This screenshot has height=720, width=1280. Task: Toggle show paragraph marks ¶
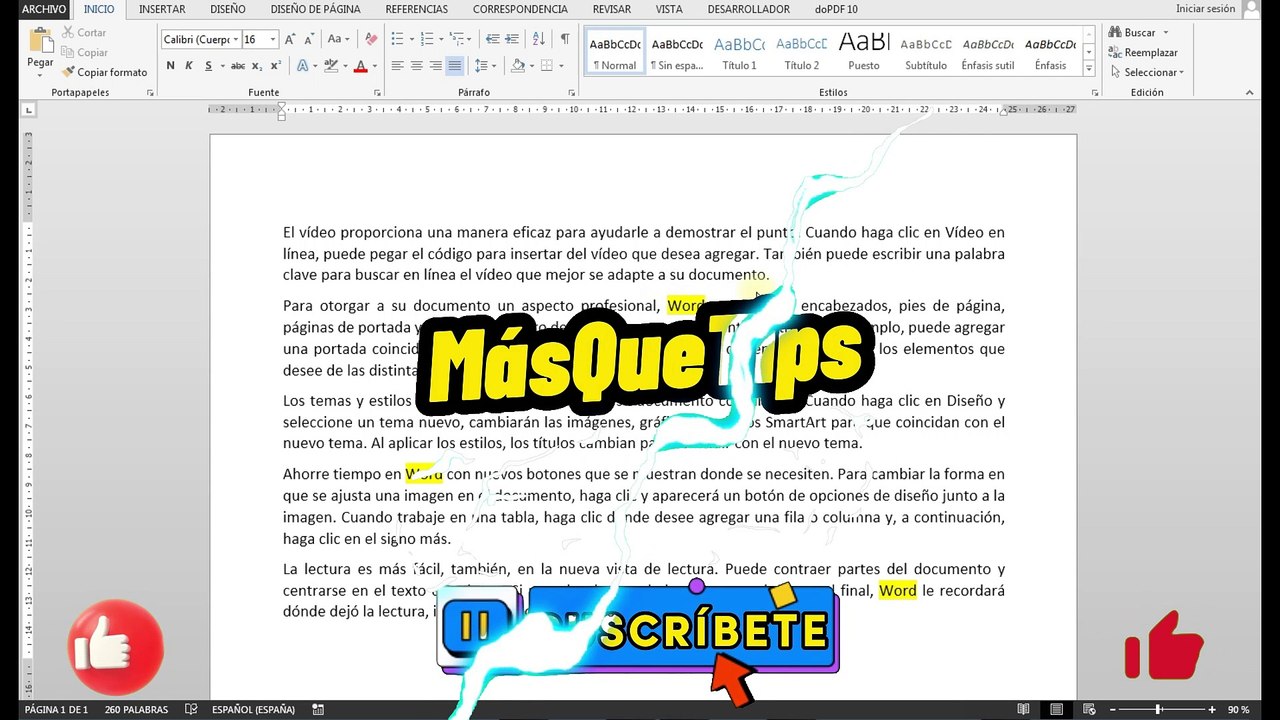point(565,39)
